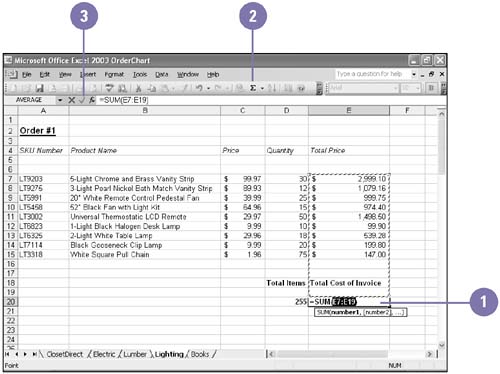Click the Undo arrow icon
The image size is (500, 374).
[199, 88]
